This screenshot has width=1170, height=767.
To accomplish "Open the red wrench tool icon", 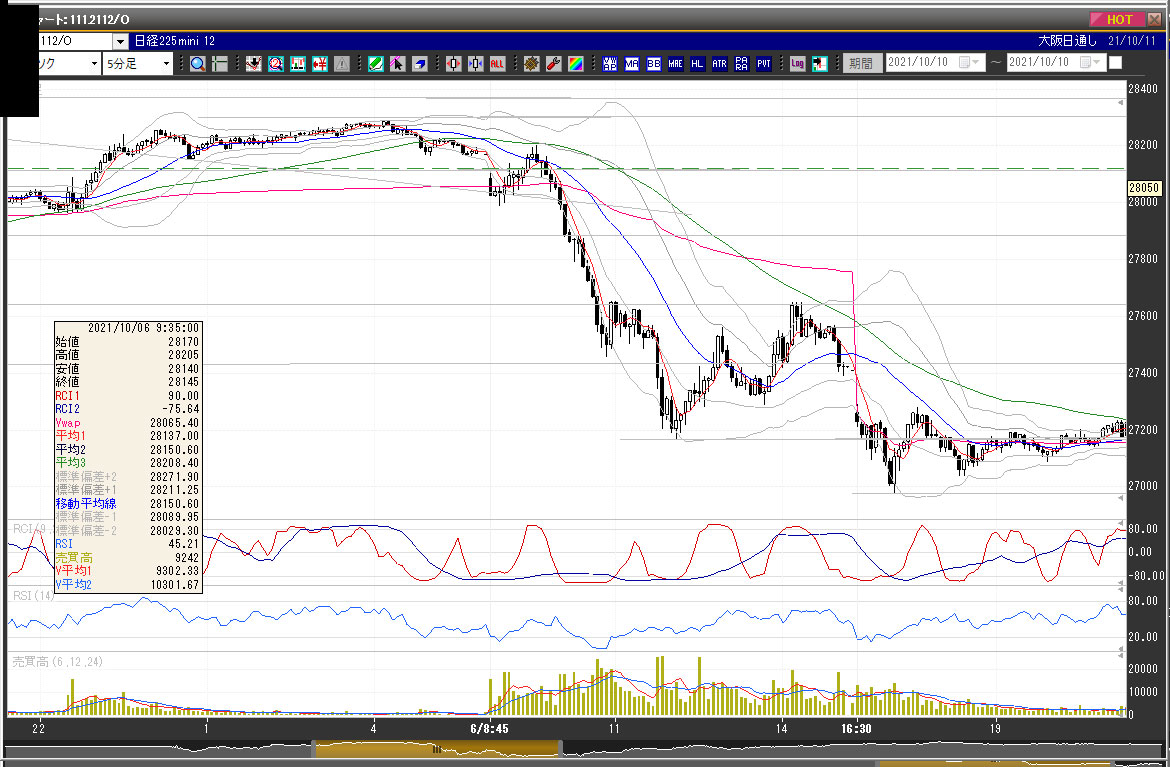I will point(554,64).
